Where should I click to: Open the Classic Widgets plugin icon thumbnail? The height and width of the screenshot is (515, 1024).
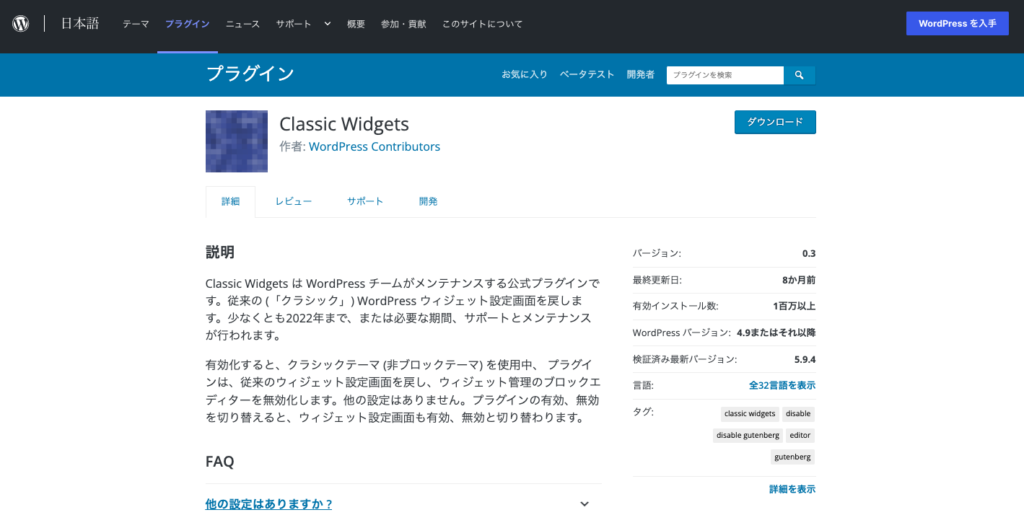[x=236, y=141]
